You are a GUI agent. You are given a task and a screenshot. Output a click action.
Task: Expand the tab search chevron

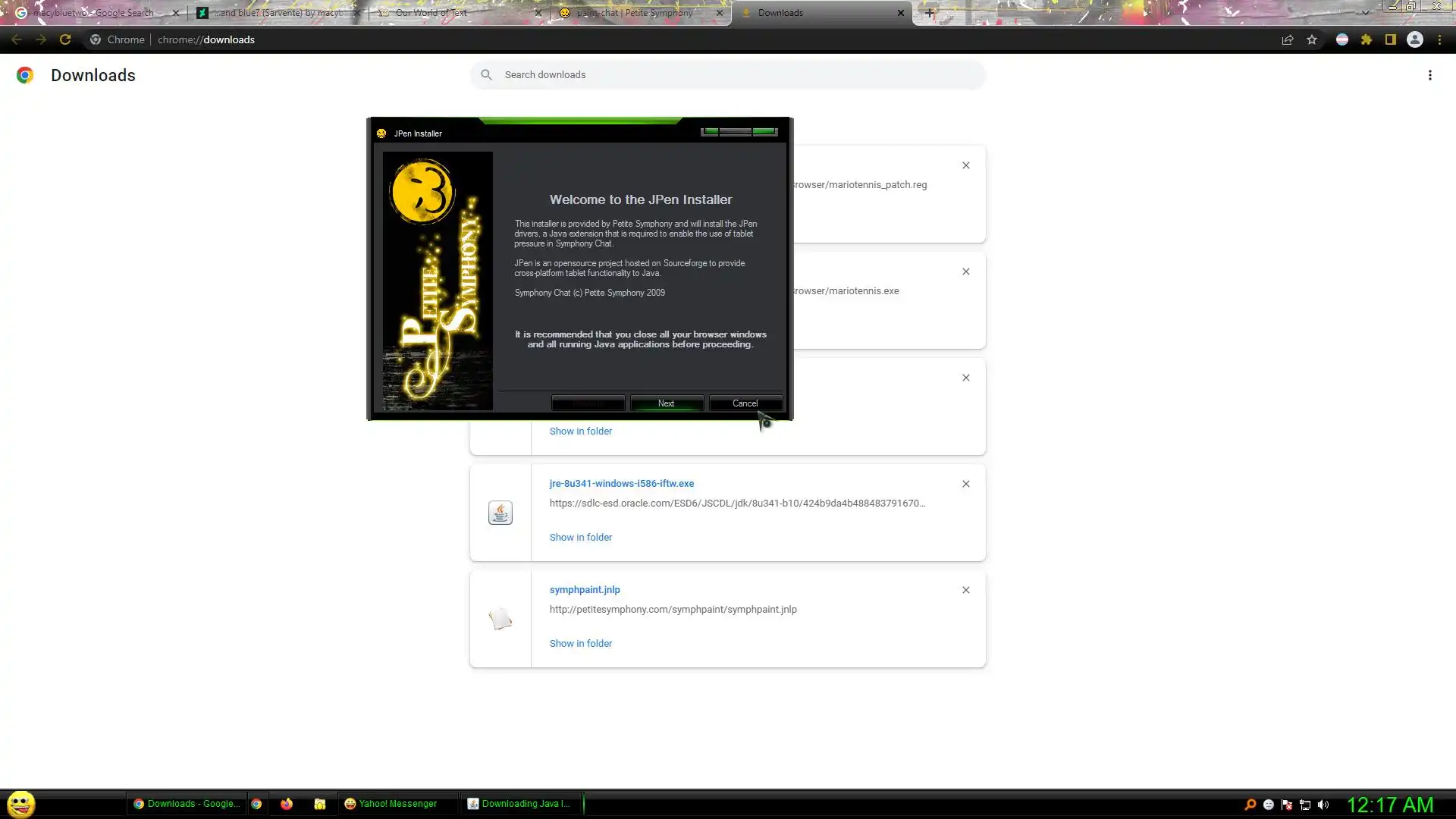1365,13
